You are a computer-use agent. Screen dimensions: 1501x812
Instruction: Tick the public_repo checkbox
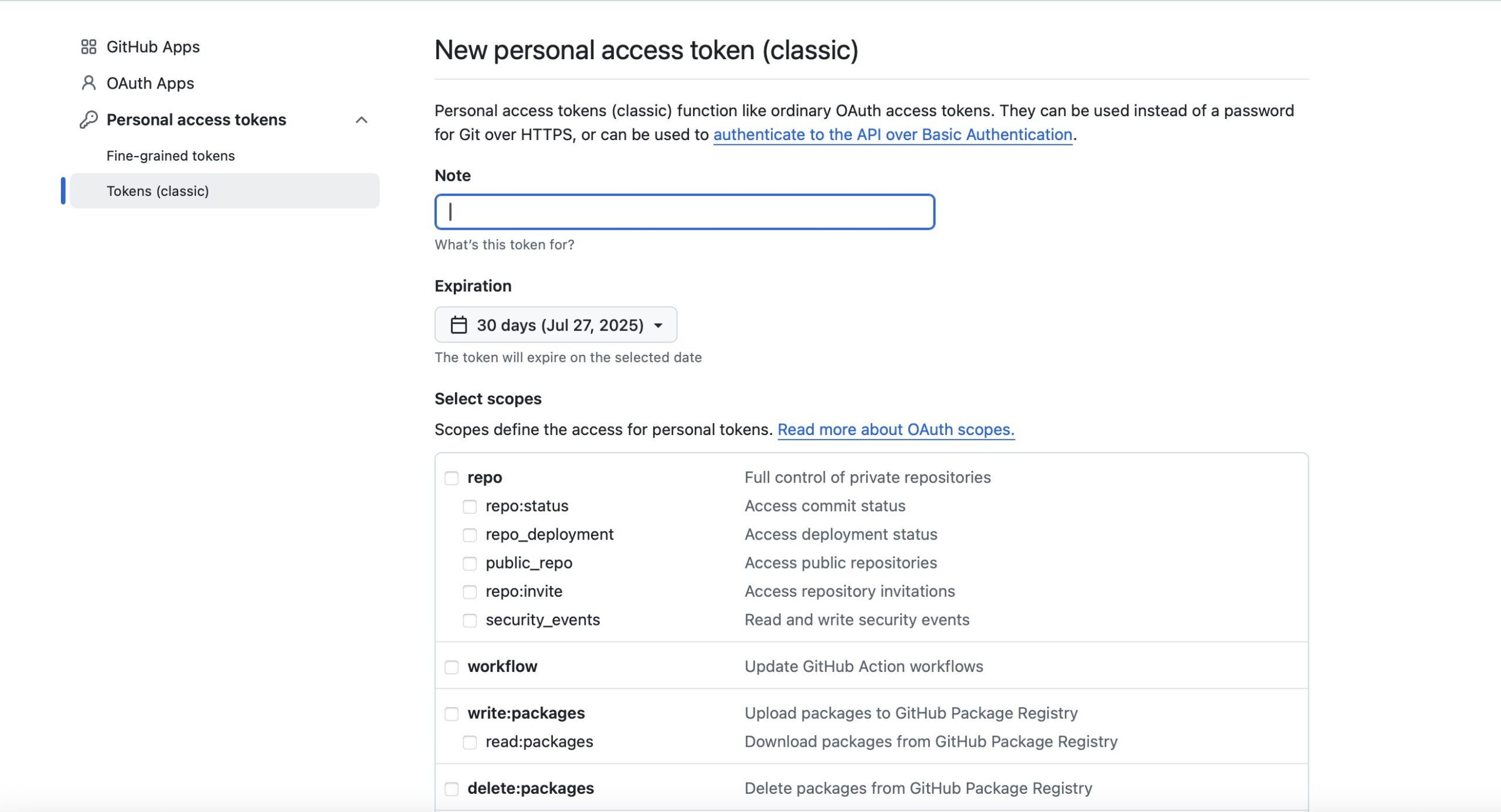(x=470, y=563)
